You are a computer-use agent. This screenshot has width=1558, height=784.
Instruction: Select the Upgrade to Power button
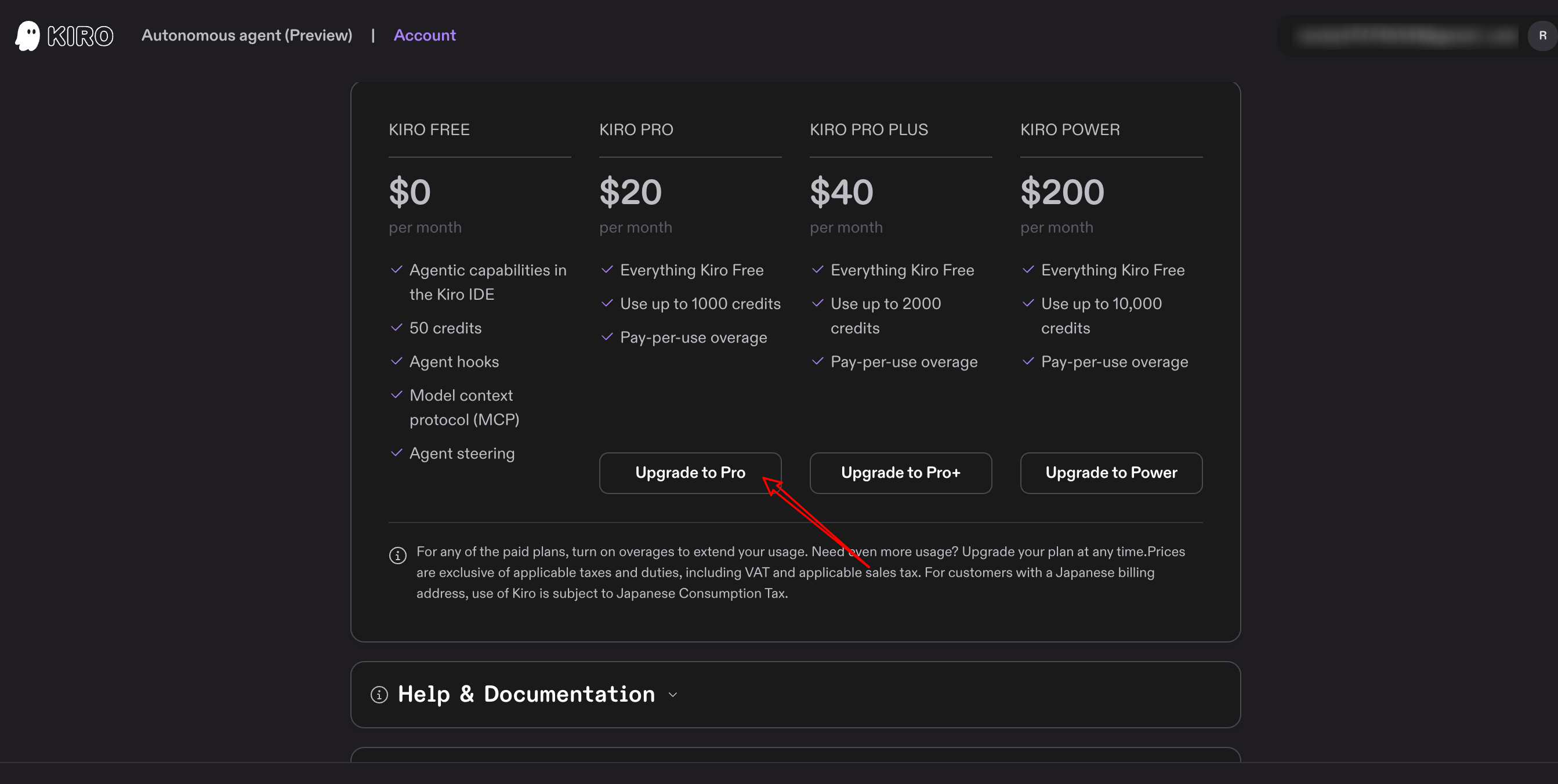tap(1111, 473)
